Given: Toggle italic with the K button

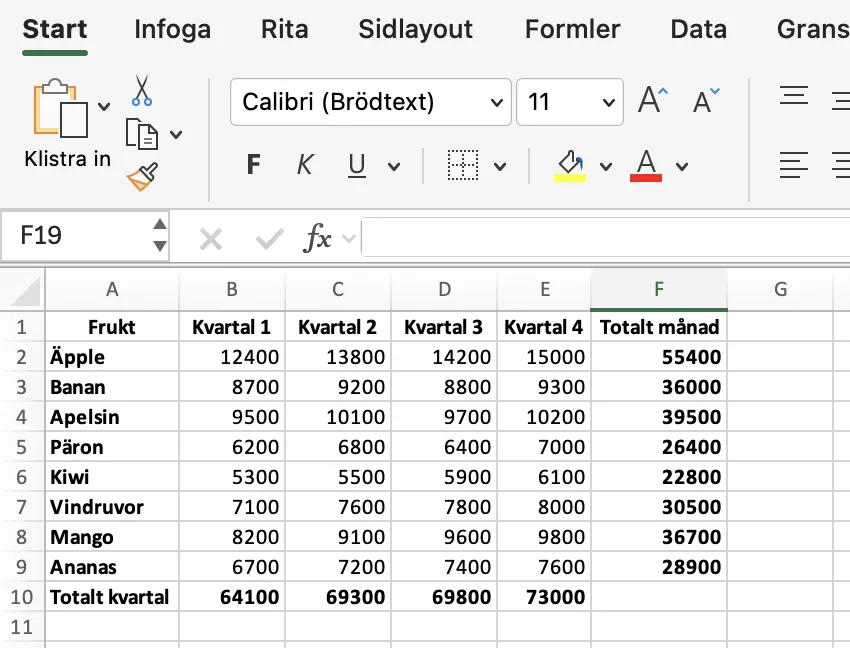Looking at the screenshot, I should point(305,165).
